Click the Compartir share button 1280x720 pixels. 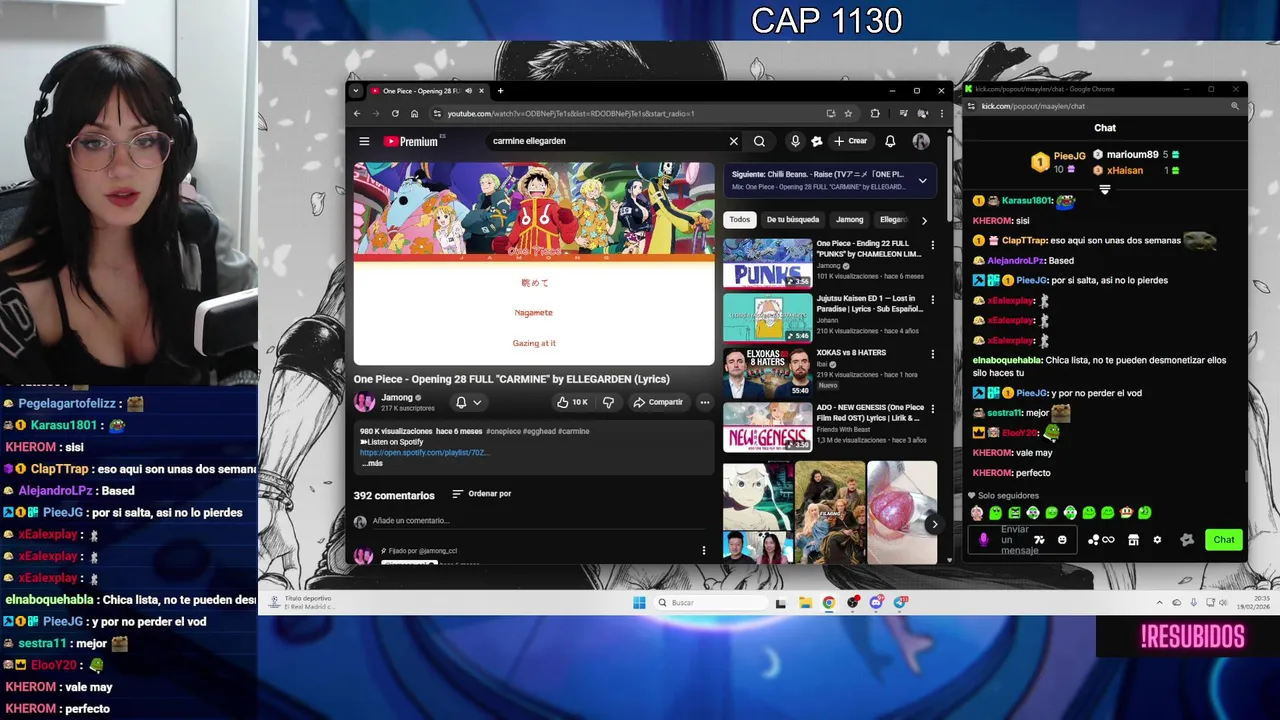click(x=658, y=402)
